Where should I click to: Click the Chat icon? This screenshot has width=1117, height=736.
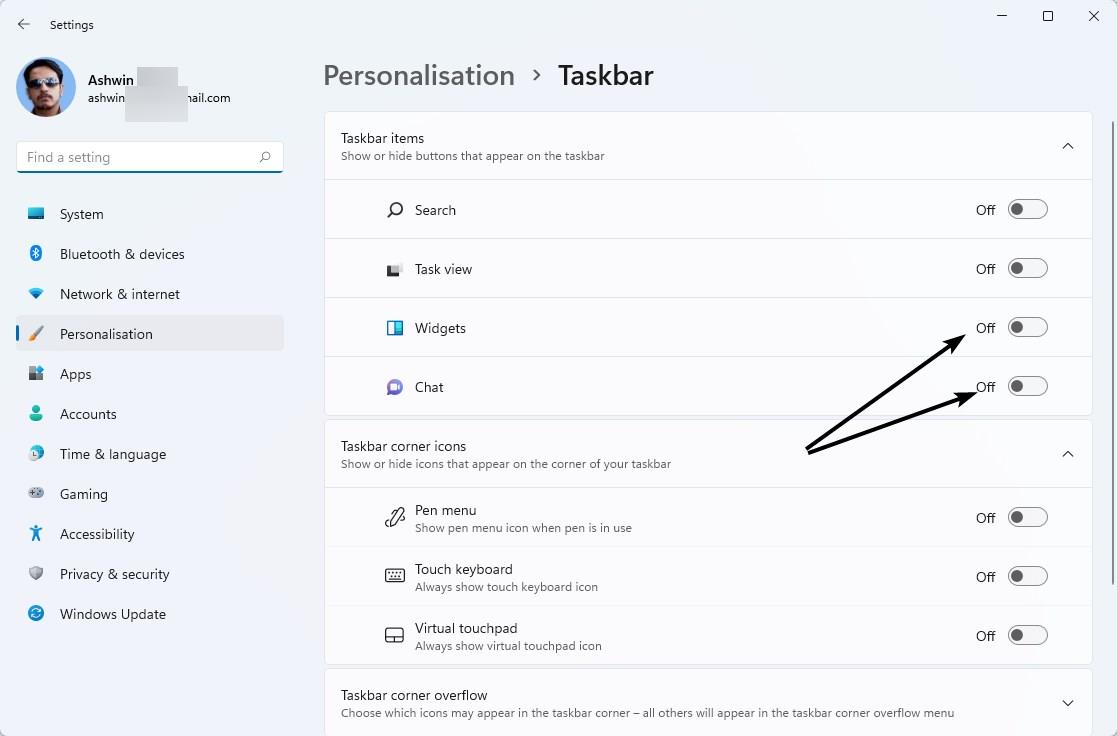395,387
